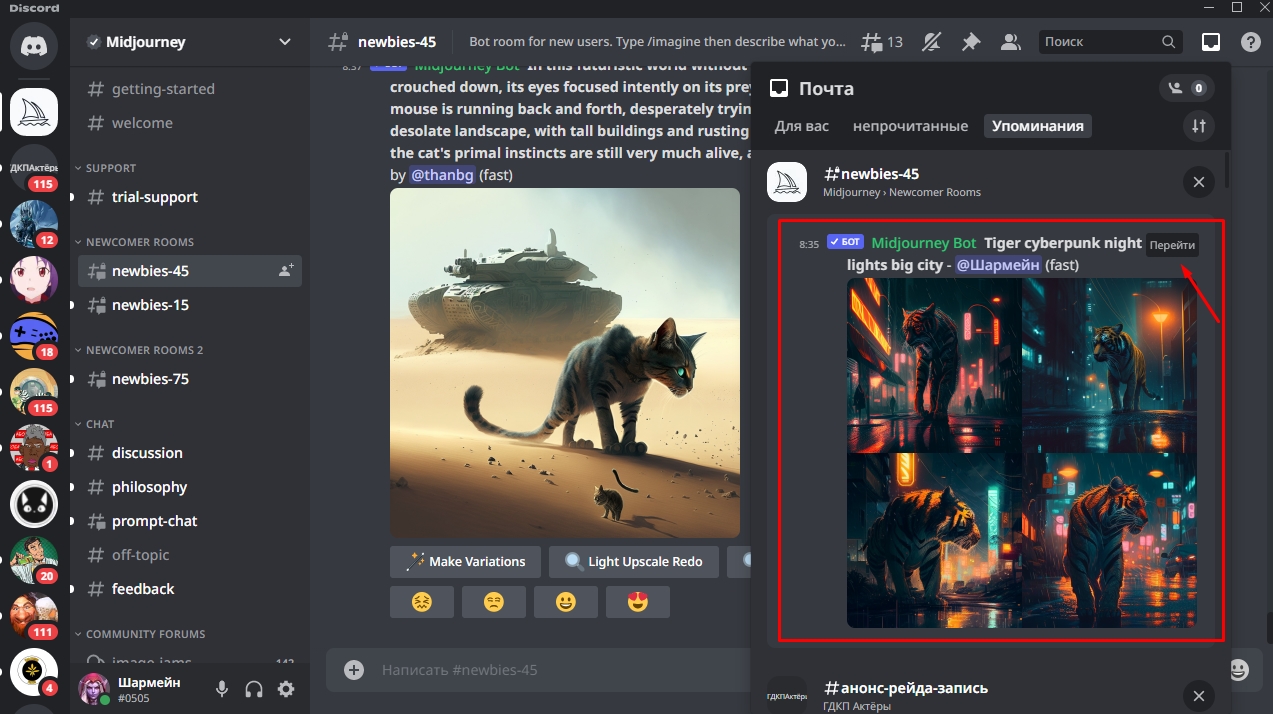Collapse the CHAT category
This screenshot has height=714, width=1273.
coord(100,424)
